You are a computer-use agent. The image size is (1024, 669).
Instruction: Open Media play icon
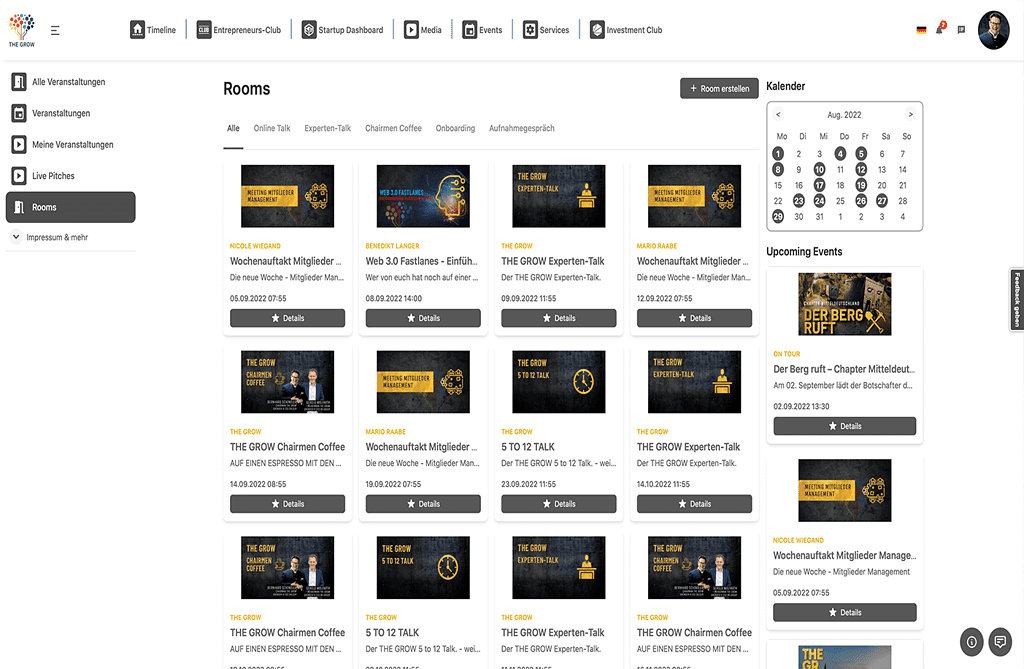tap(411, 30)
